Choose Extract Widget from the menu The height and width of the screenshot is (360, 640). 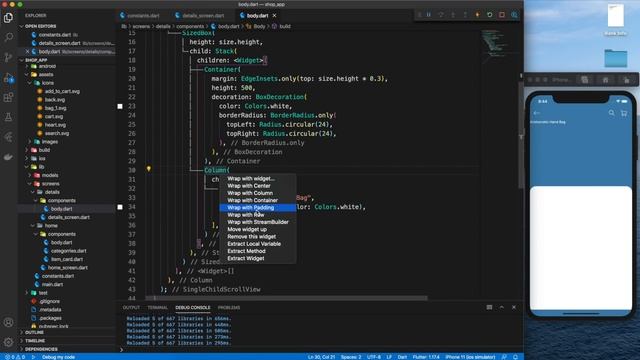tap(258, 258)
